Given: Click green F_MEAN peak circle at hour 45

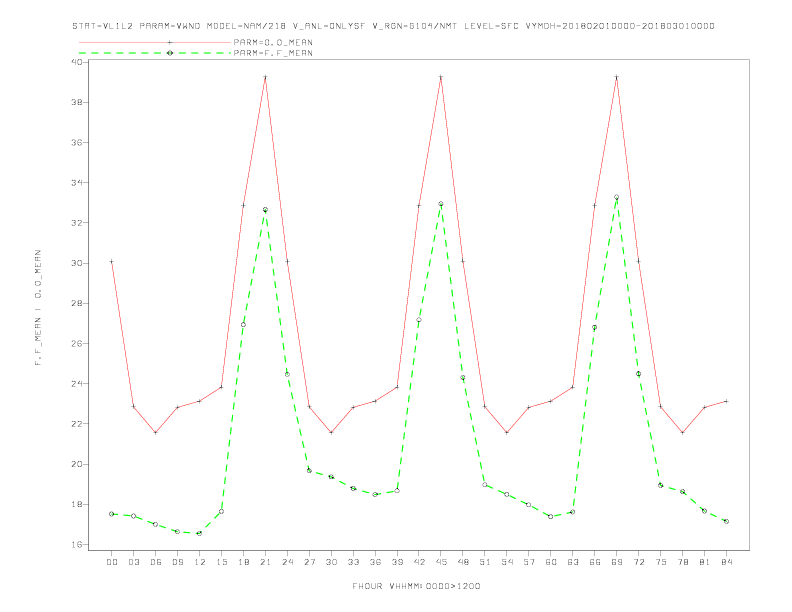Looking at the screenshot, I should pyautogui.click(x=441, y=203).
